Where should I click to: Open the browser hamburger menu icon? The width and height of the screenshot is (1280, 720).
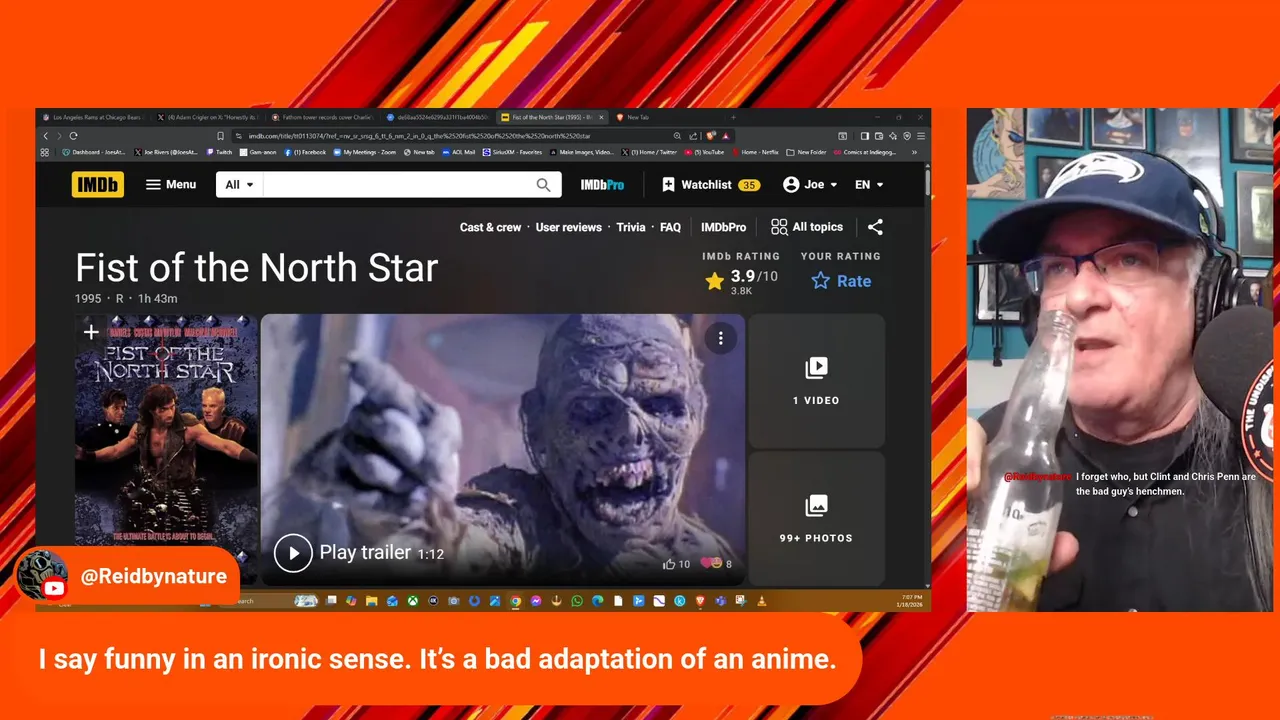coord(921,136)
